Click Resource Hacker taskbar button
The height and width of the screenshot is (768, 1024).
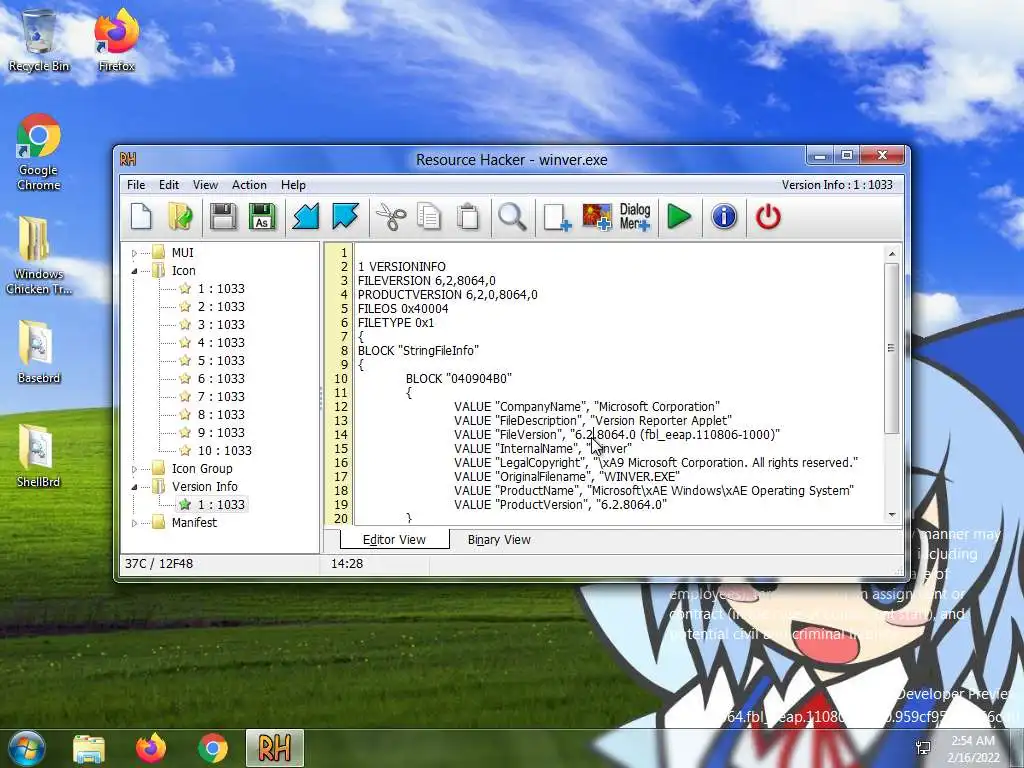coord(275,748)
